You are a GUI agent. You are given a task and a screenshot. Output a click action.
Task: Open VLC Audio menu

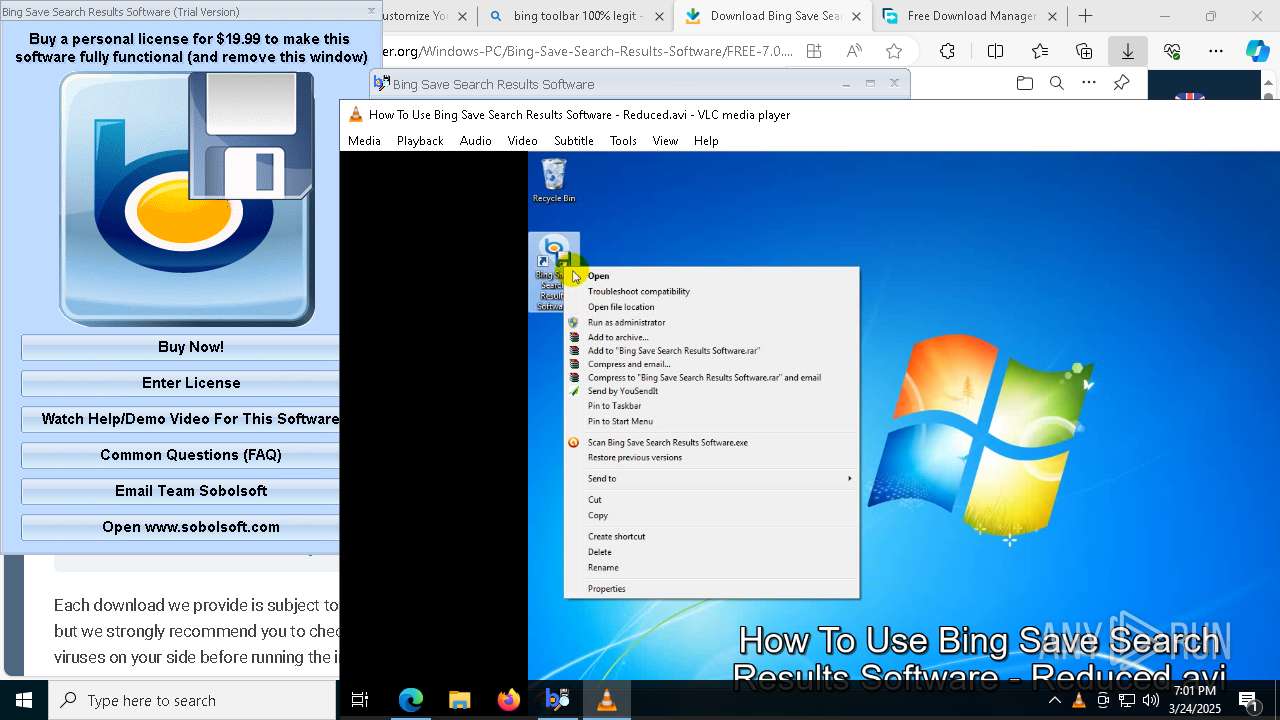(x=476, y=141)
